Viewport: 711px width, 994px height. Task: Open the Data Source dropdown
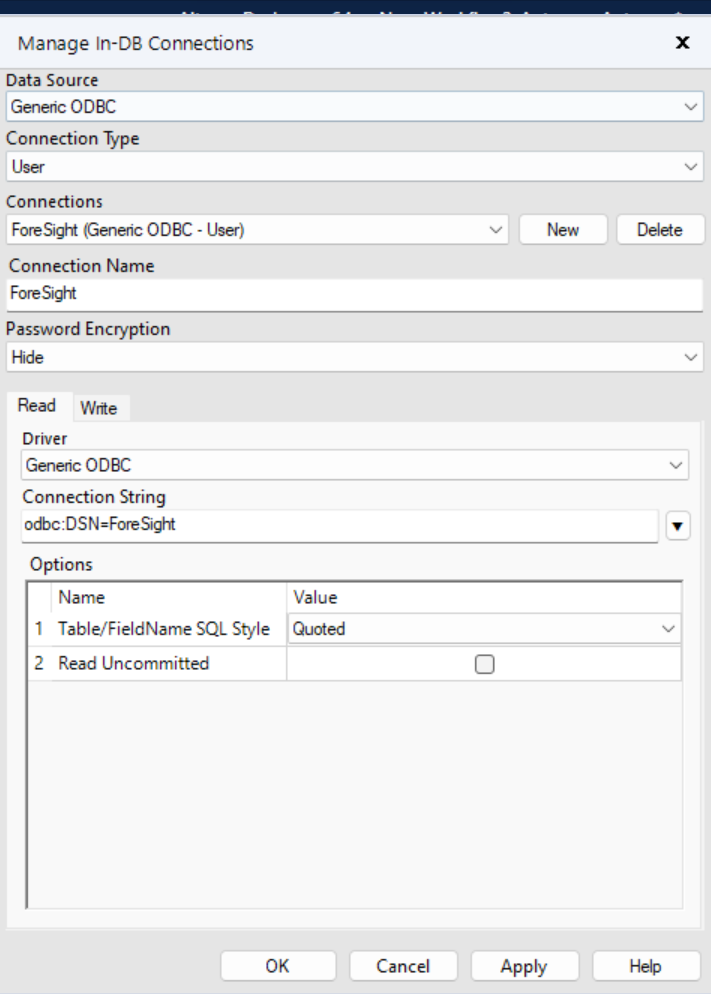[354, 106]
